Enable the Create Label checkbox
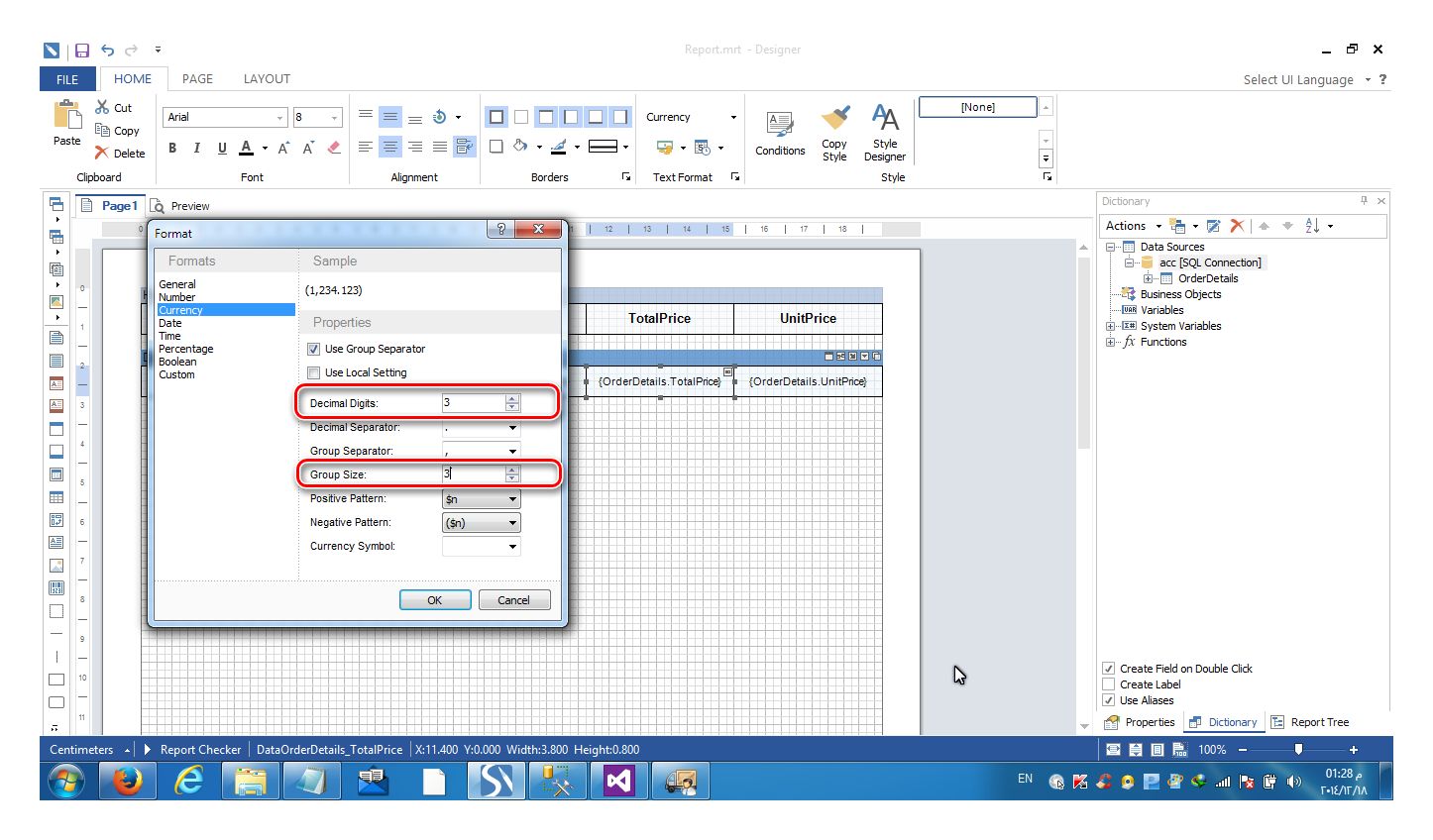1433x840 pixels. (1109, 684)
